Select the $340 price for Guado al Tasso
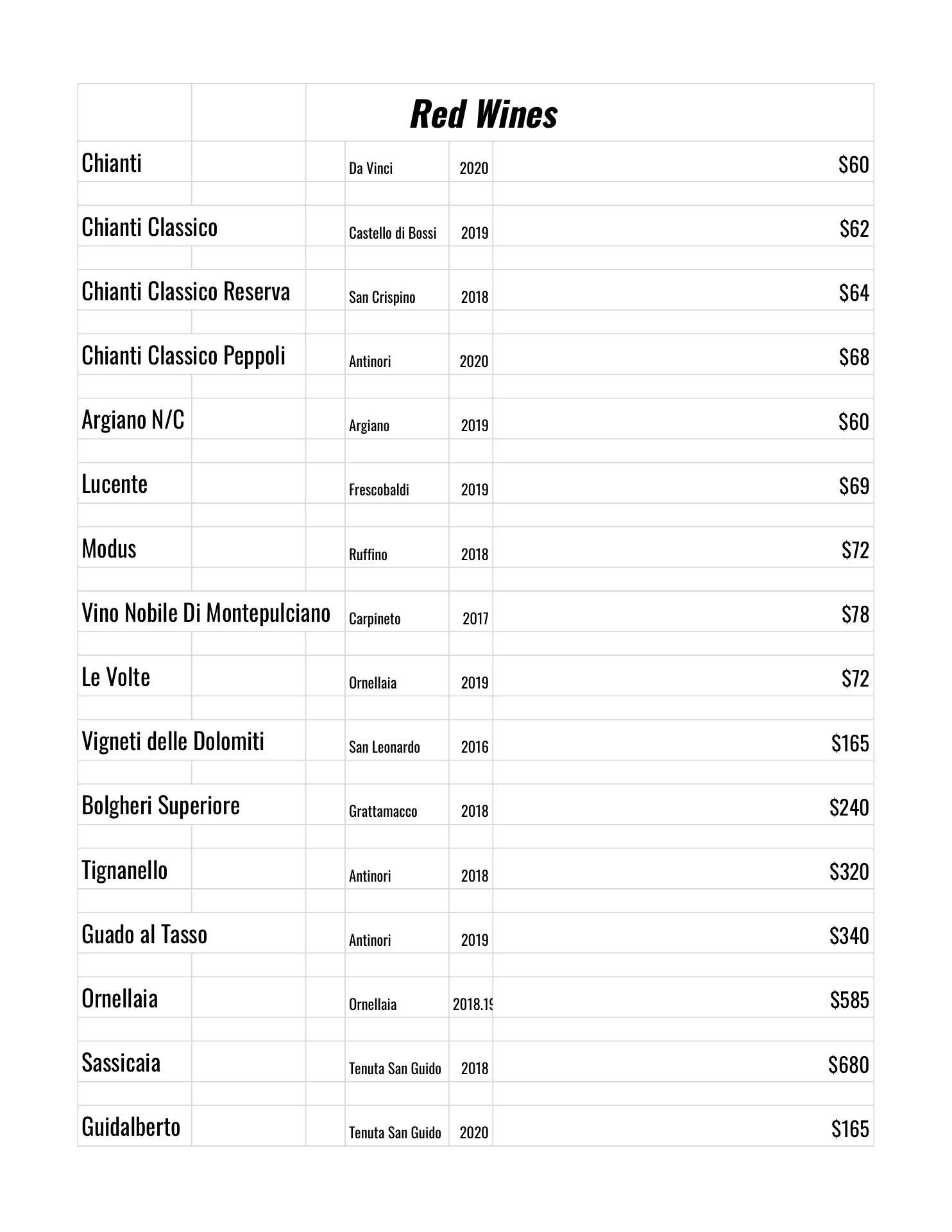 (x=849, y=936)
